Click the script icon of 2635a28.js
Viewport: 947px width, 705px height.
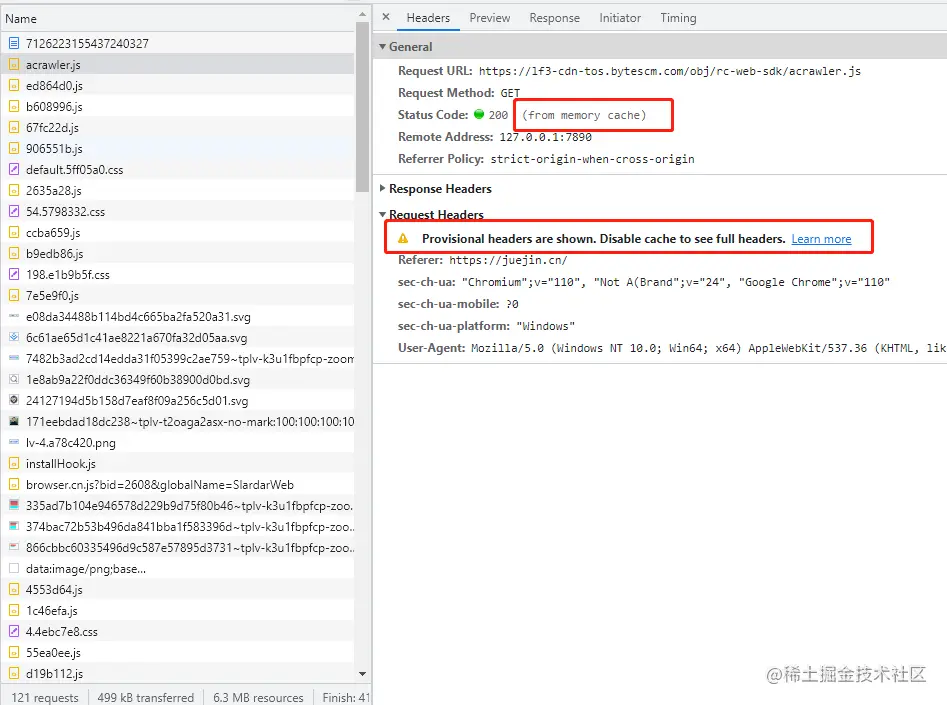pos(14,190)
